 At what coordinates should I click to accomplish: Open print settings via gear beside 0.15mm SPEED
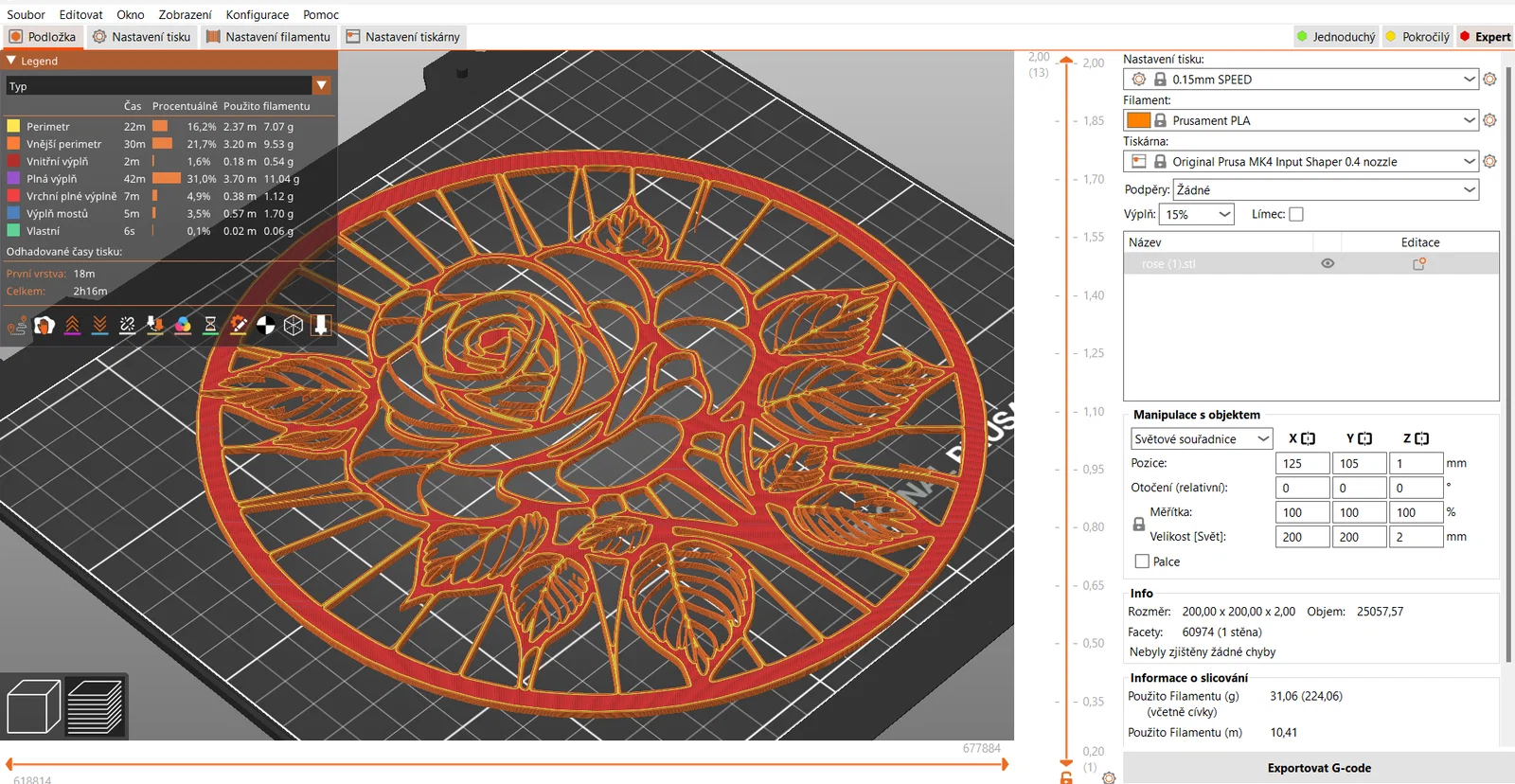pyautogui.click(x=1489, y=80)
